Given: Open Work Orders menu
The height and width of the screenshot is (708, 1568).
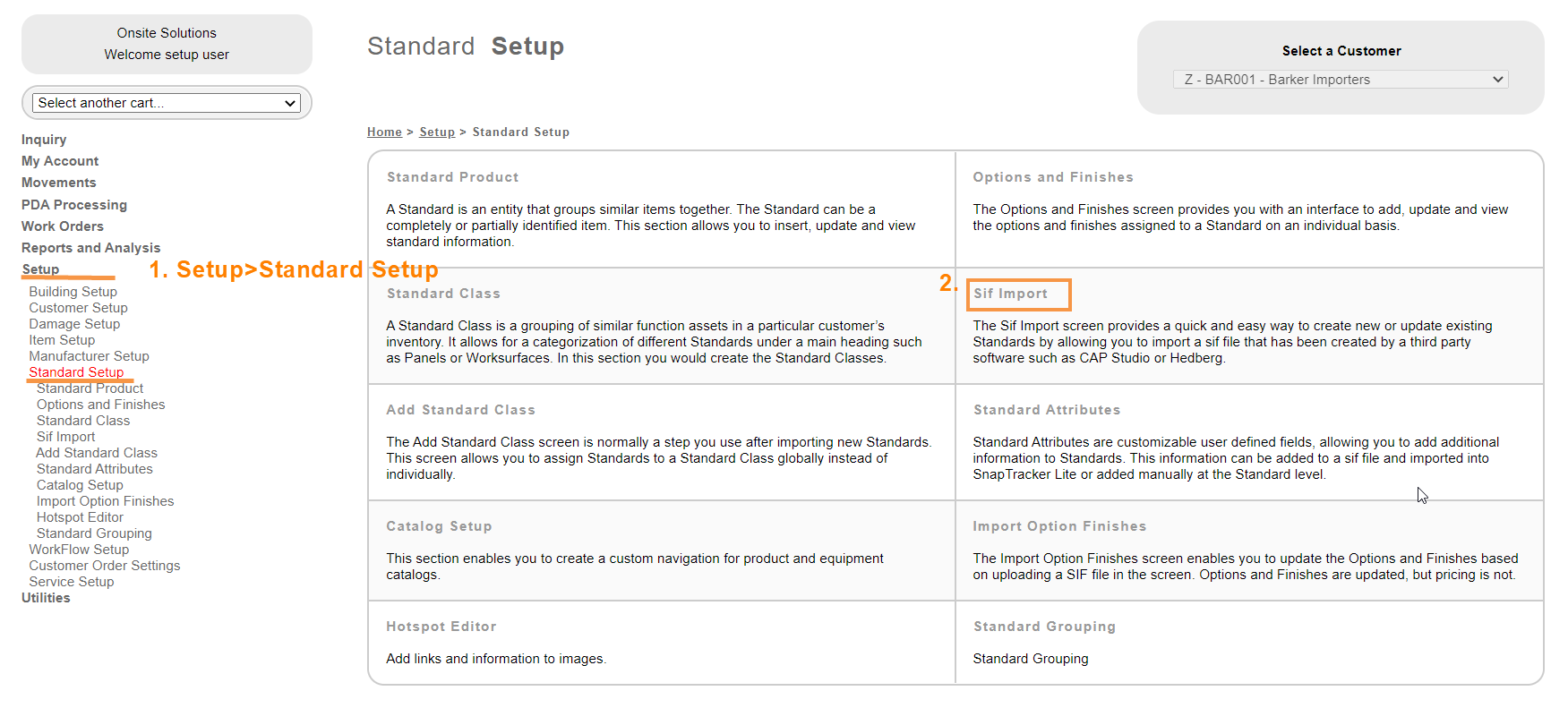Looking at the screenshot, I should point(62,226).
